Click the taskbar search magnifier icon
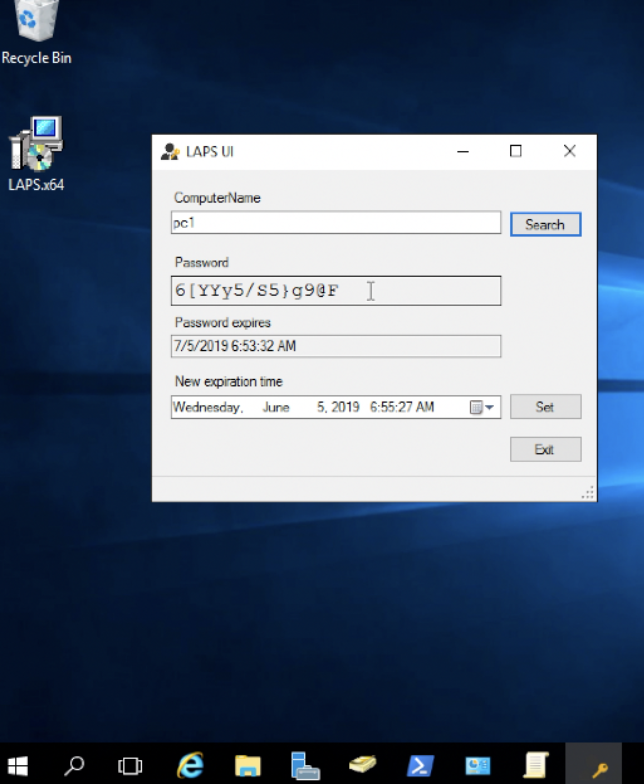 [74, 766]
